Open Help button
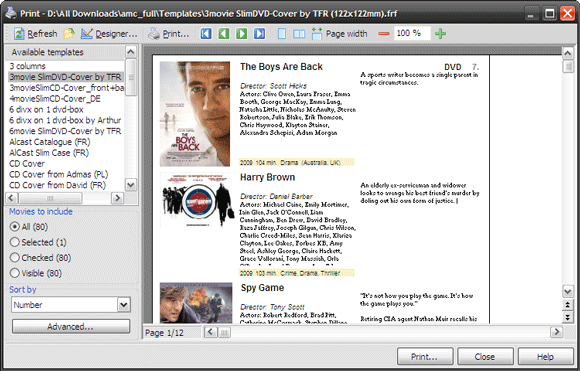This screenshot has width=580, height=371. point(545,357)
